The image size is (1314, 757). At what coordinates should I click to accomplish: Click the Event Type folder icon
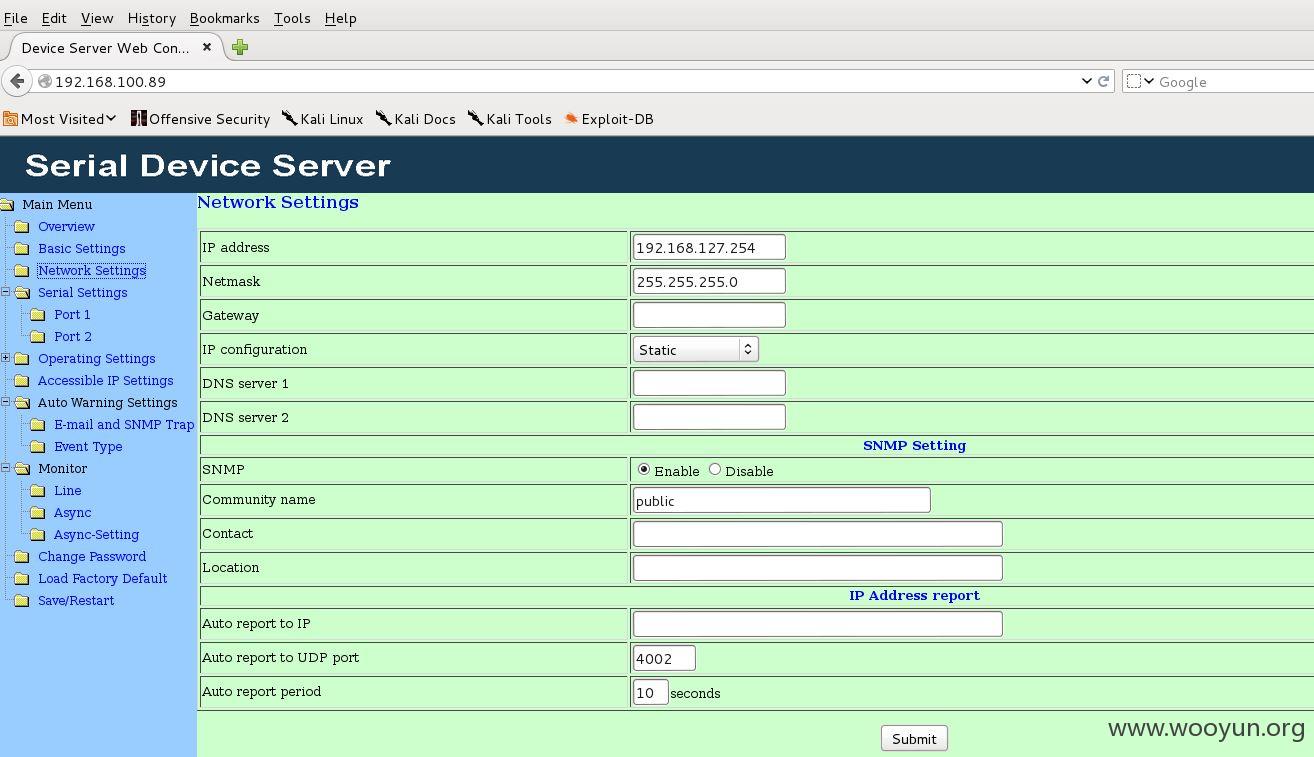click(x=38, y=447)
